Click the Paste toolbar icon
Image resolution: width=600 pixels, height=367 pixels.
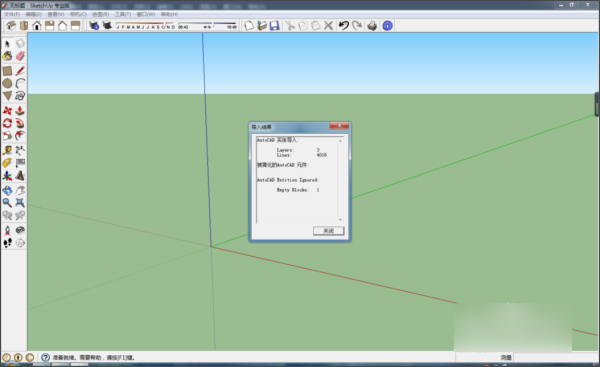316,26
